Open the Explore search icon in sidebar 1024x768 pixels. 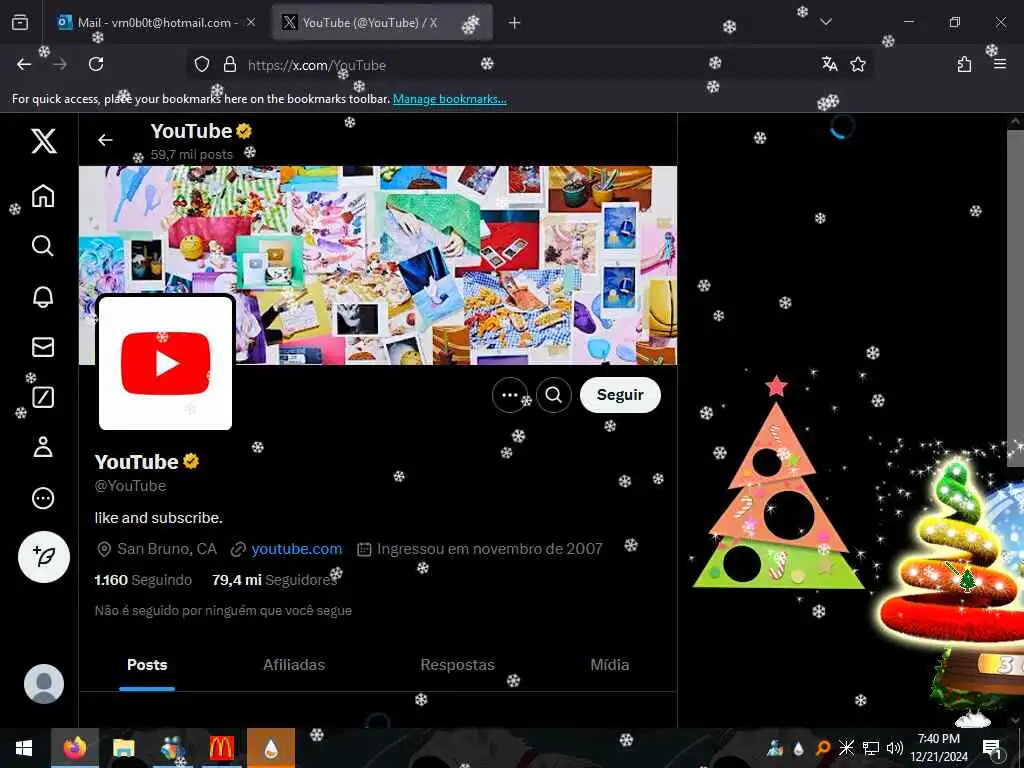43,246
